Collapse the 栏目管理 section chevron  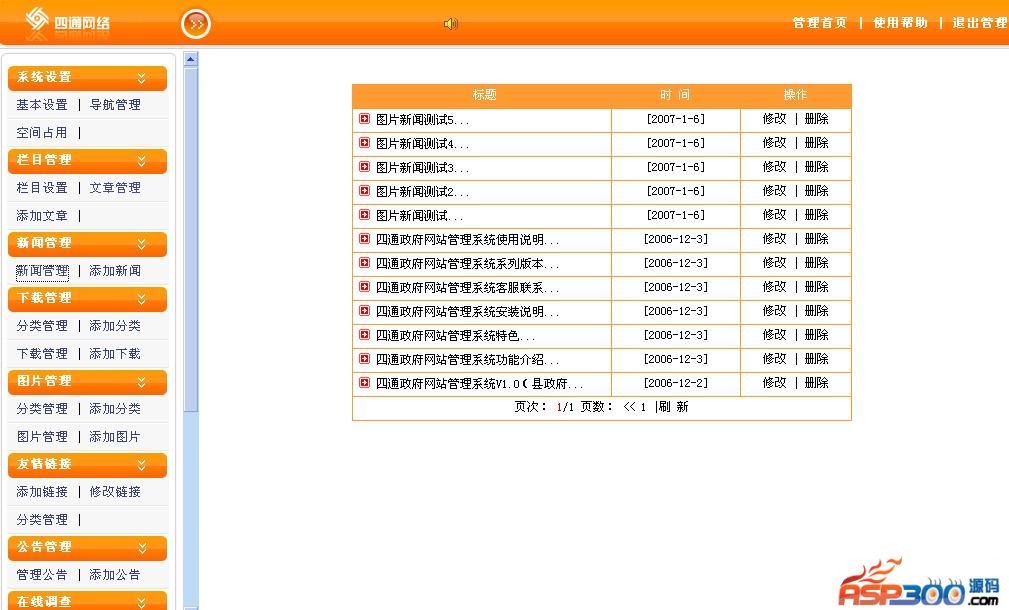pos(142,161)
